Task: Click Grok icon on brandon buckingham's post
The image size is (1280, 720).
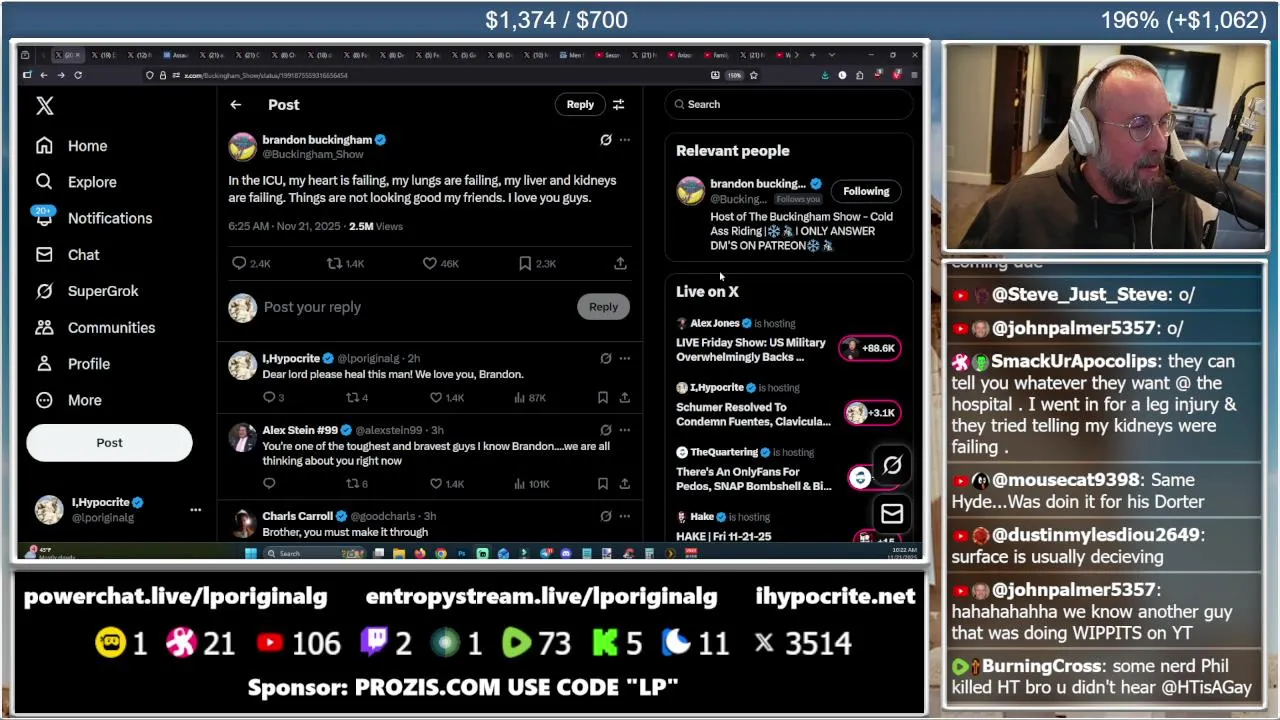Action: coord(606,140)
